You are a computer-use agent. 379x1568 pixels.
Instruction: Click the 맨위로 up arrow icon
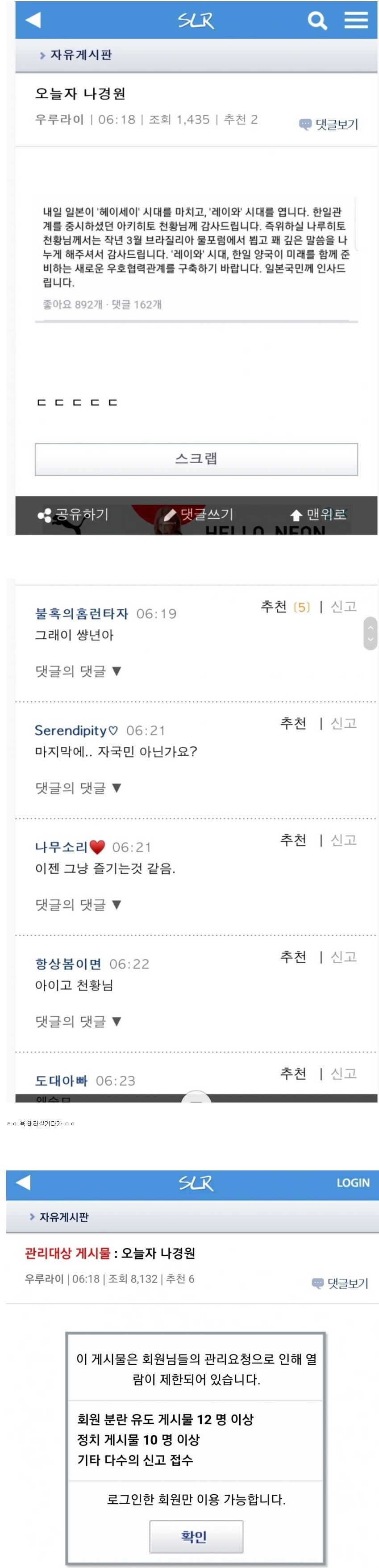coord(296,516)
